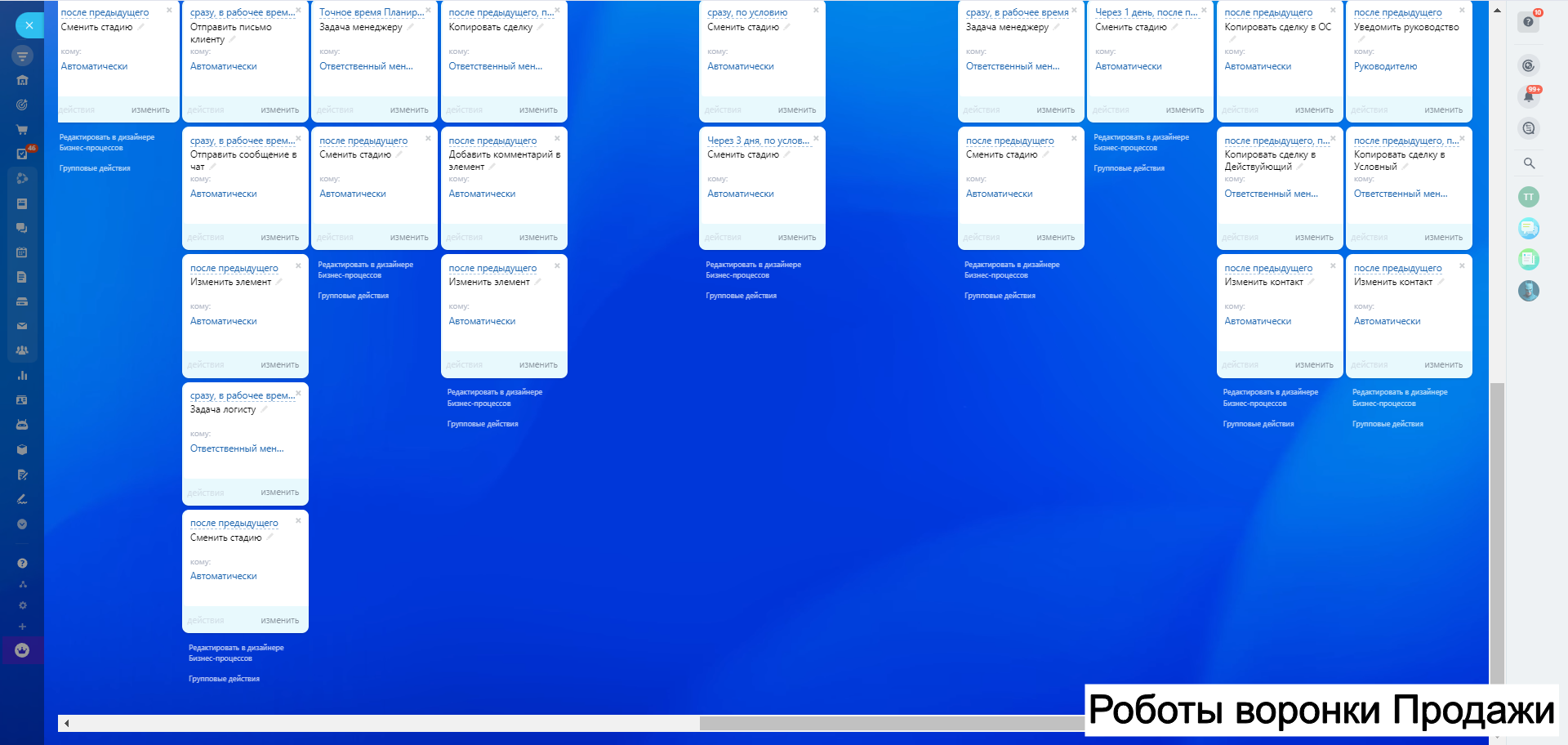Open the mail envelope menu item
Viewport: 1568px width, 745px height.
click(x=22, y=326)
